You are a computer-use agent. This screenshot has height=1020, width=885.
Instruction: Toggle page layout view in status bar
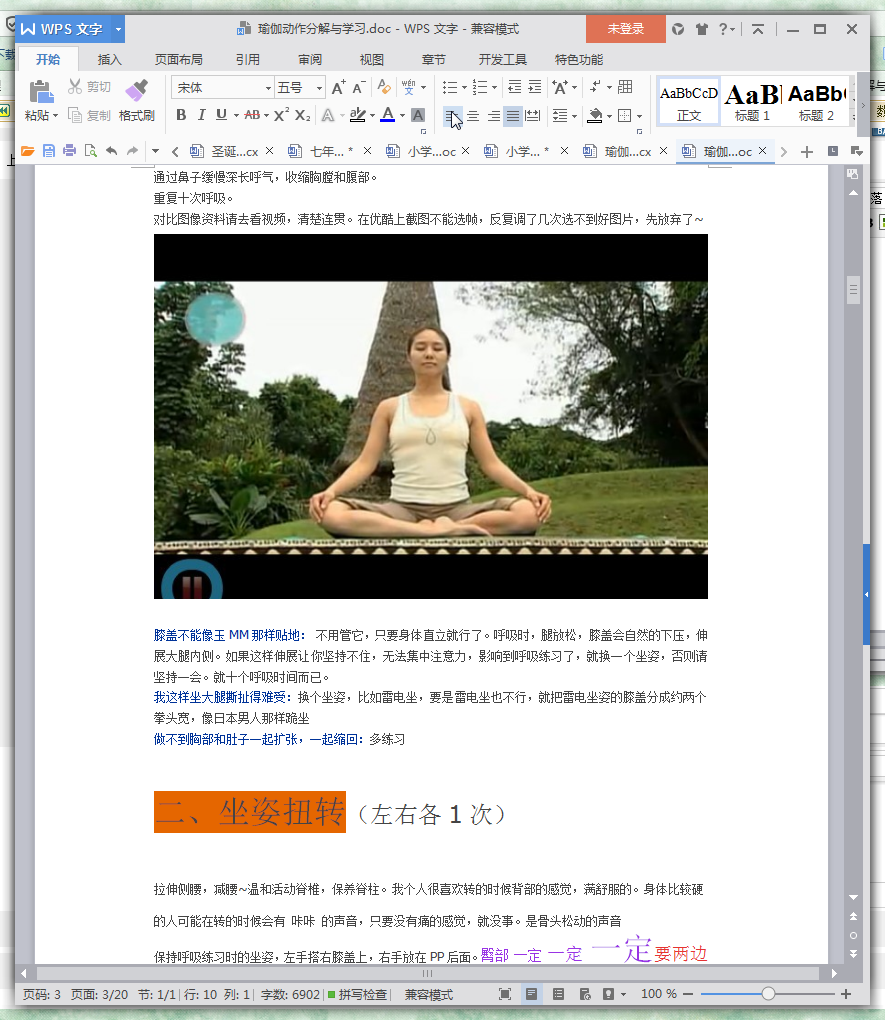(532, 994)
